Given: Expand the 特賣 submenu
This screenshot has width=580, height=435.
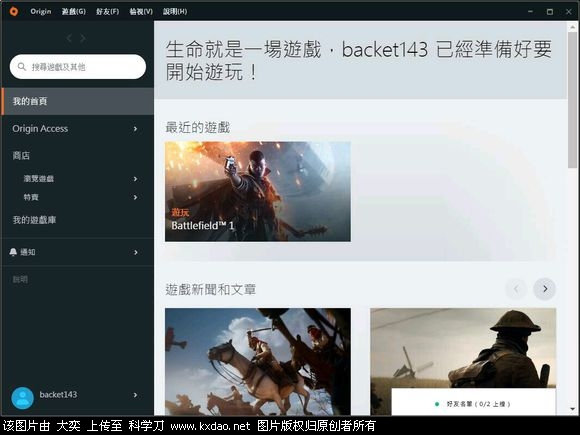Looking at the screenshot, I should coord(135,198).
